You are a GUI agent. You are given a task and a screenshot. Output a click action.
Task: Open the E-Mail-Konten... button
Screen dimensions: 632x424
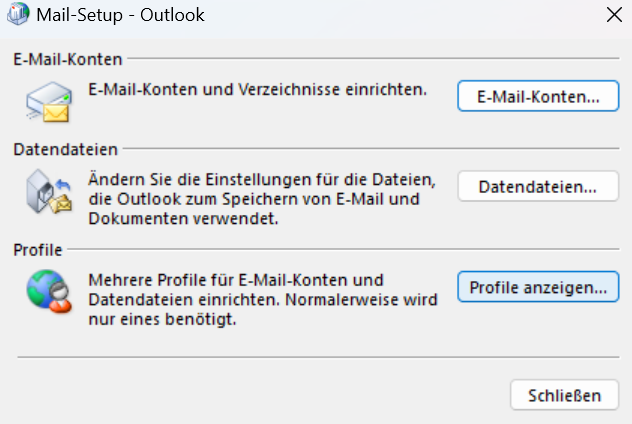point(538,96)
